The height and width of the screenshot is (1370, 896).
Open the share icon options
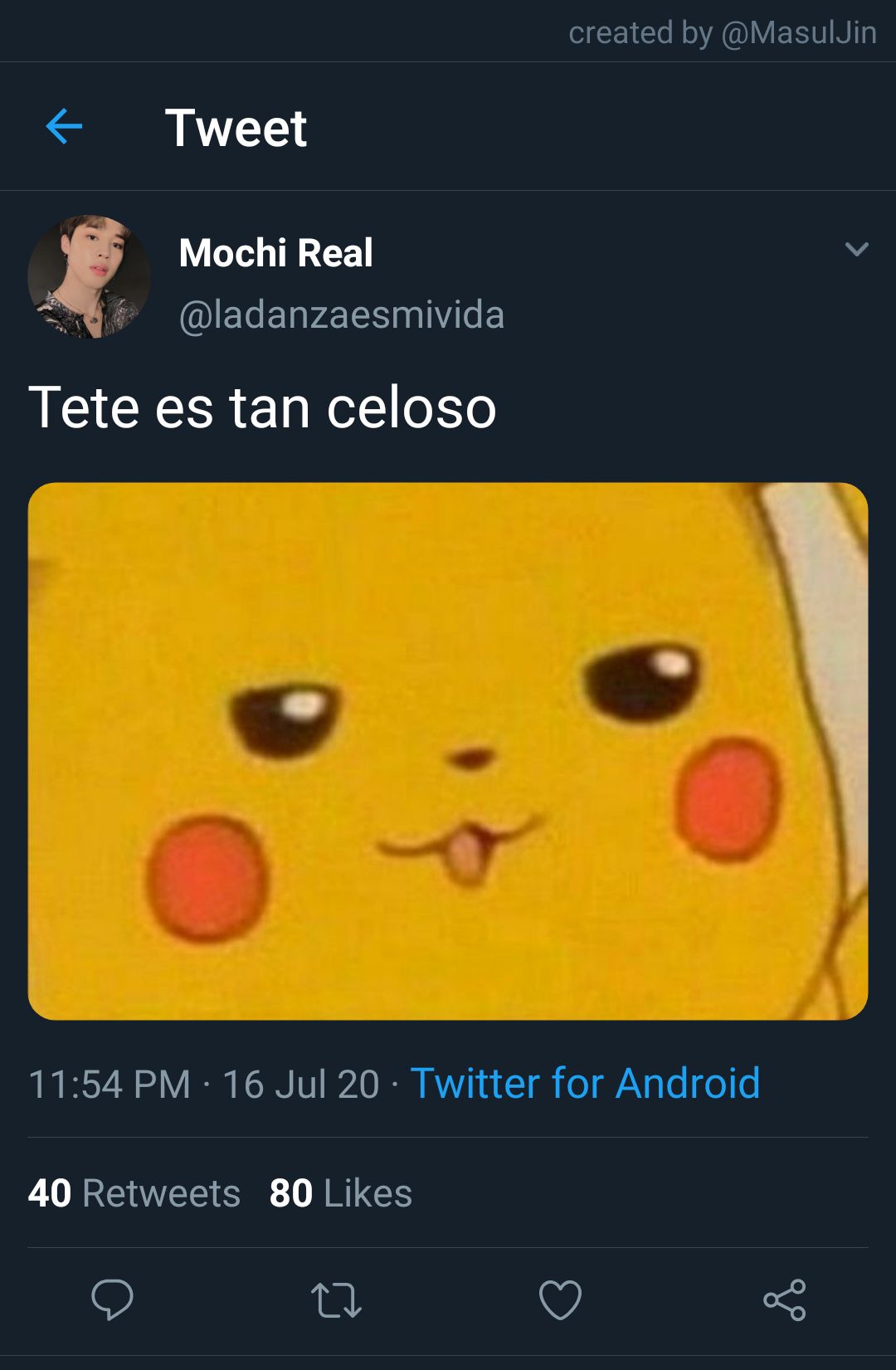785,1299
